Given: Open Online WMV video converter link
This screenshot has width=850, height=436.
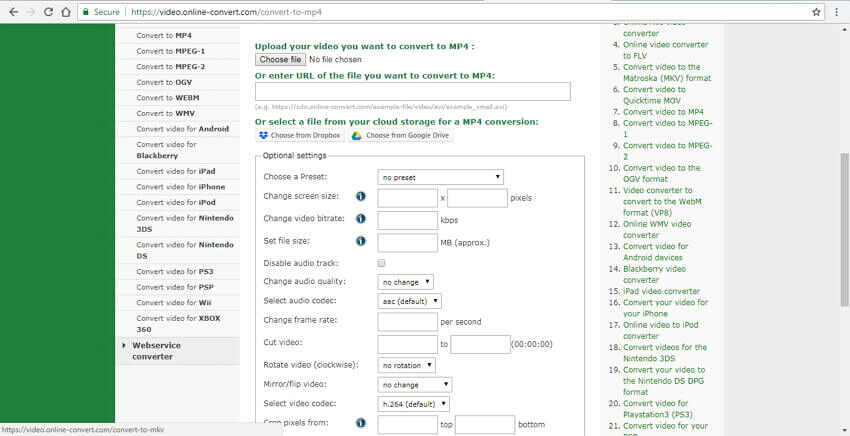Looking at the screenshot, I should [x=657, y=229].
